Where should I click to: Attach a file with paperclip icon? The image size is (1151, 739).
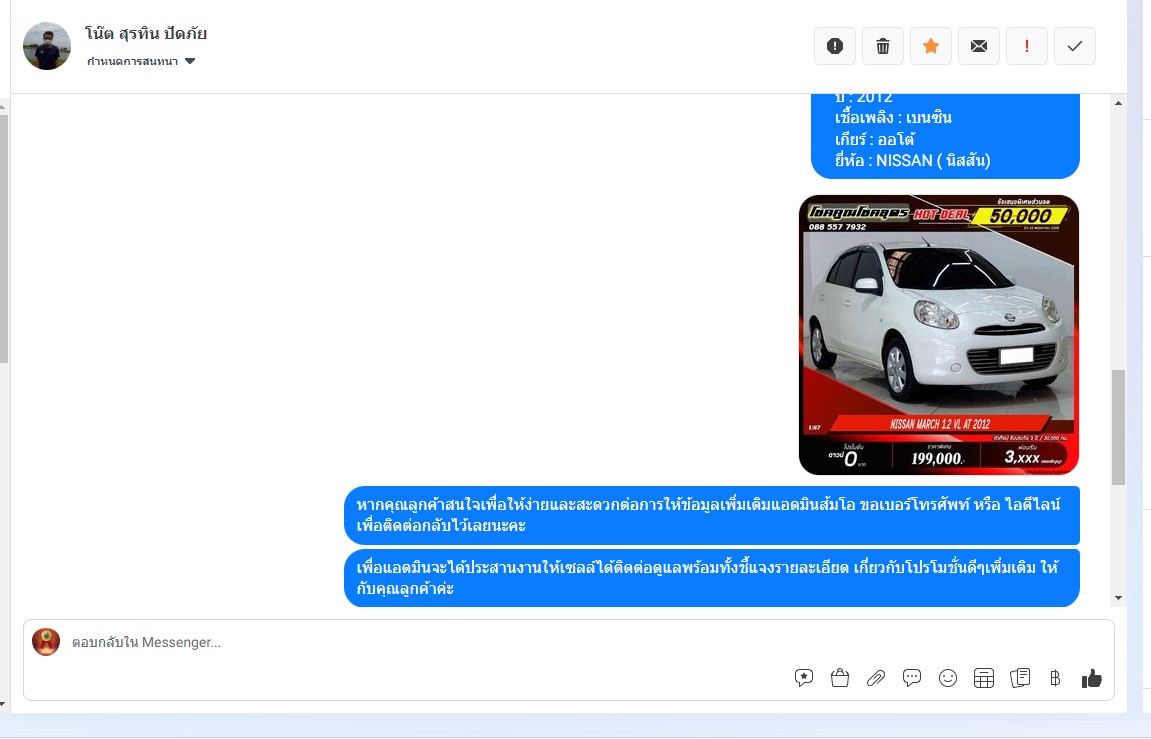pyautogui.click(x=876, y=678)
